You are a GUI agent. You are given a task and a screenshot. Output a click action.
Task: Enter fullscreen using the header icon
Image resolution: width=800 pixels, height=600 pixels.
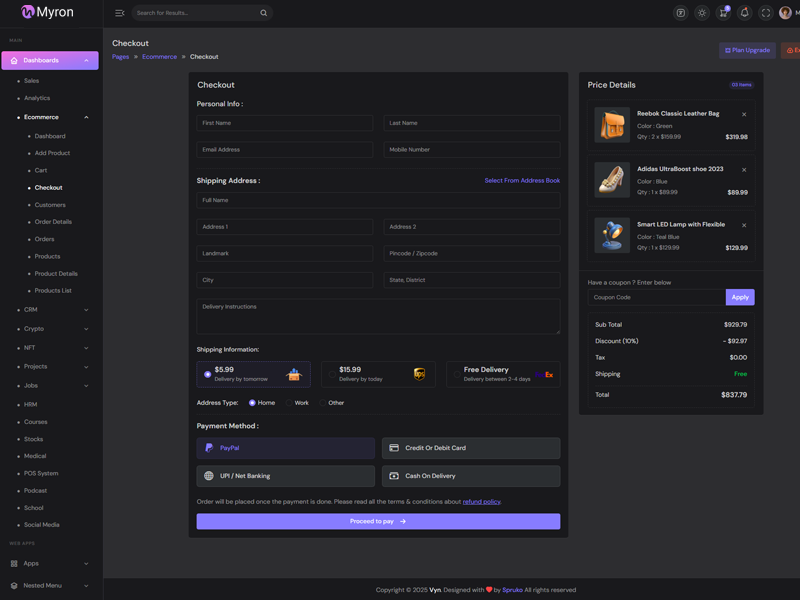point(766,13)
